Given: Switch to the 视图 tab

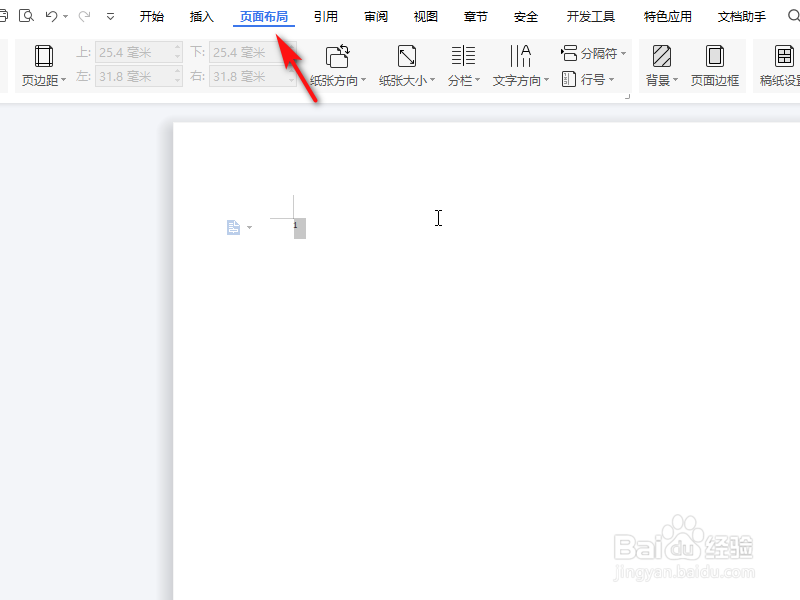Looking at the screenshot, I should (x=426, y=17).
